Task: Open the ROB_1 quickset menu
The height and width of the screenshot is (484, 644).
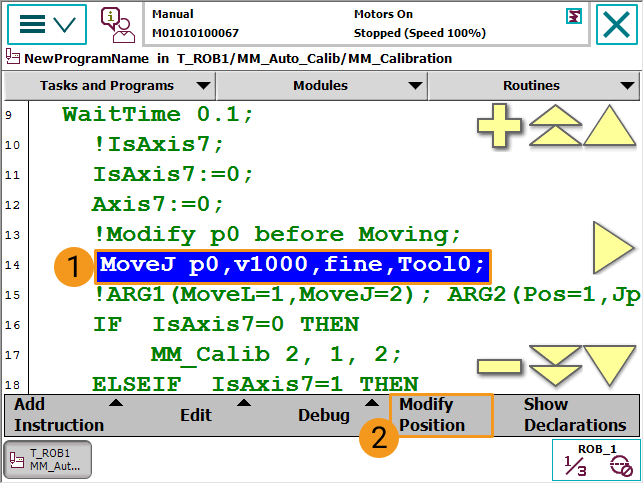Action: tap(596, 460)
